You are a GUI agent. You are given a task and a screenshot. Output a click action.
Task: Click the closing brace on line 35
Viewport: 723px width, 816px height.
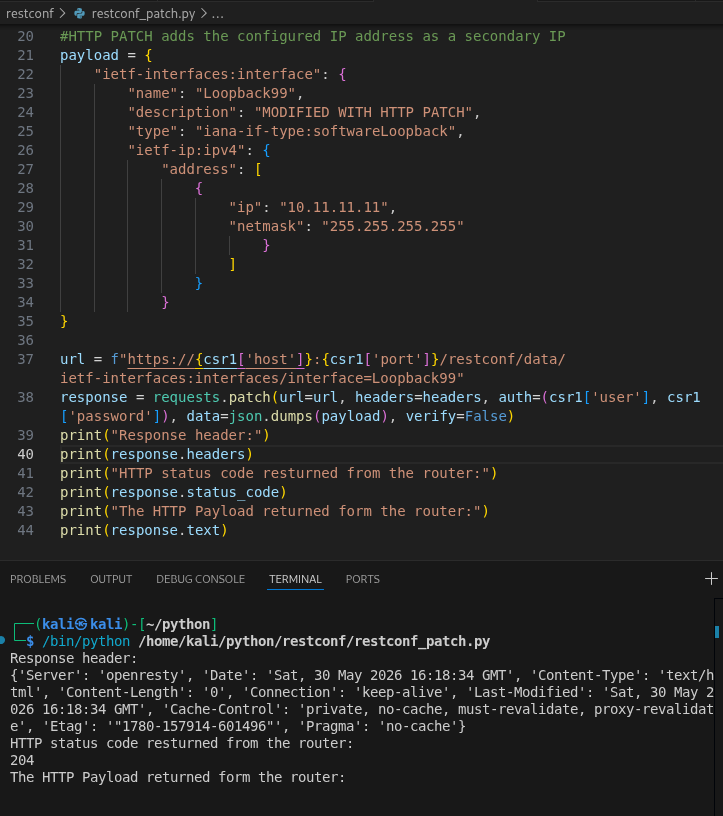click(x=64, y=322)
